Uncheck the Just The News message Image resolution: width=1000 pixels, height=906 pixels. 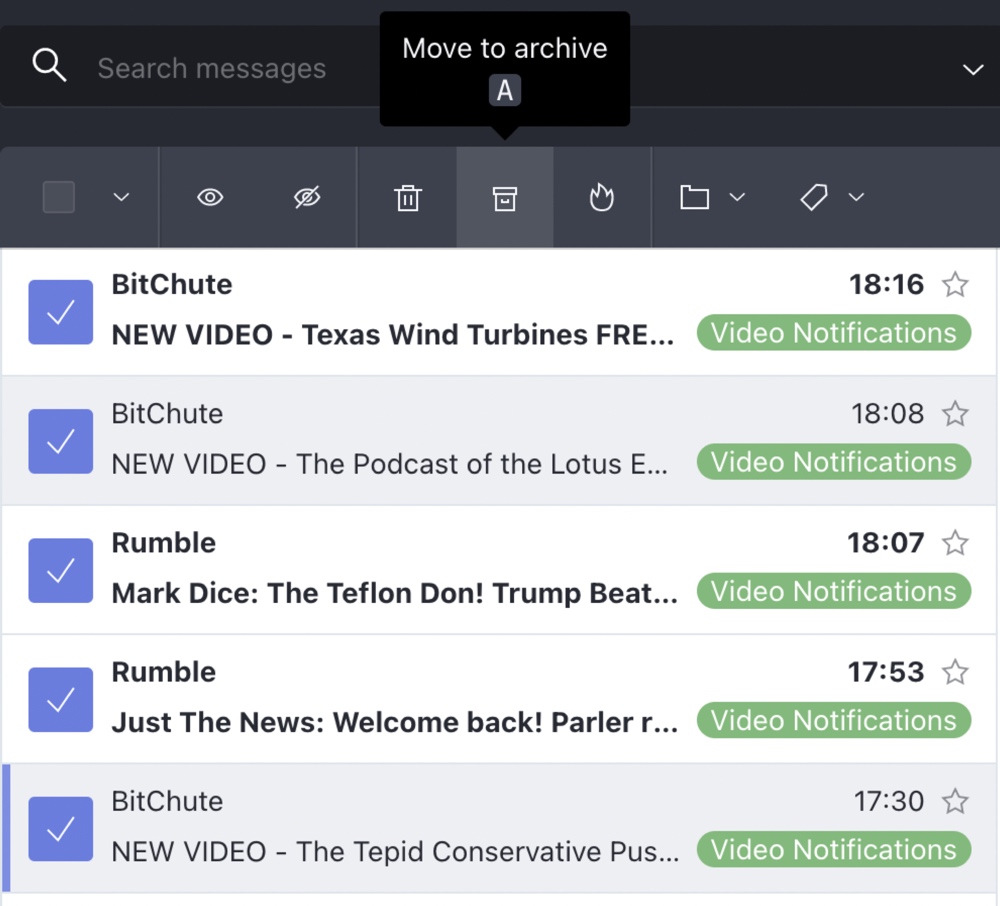tap(61, 699)
